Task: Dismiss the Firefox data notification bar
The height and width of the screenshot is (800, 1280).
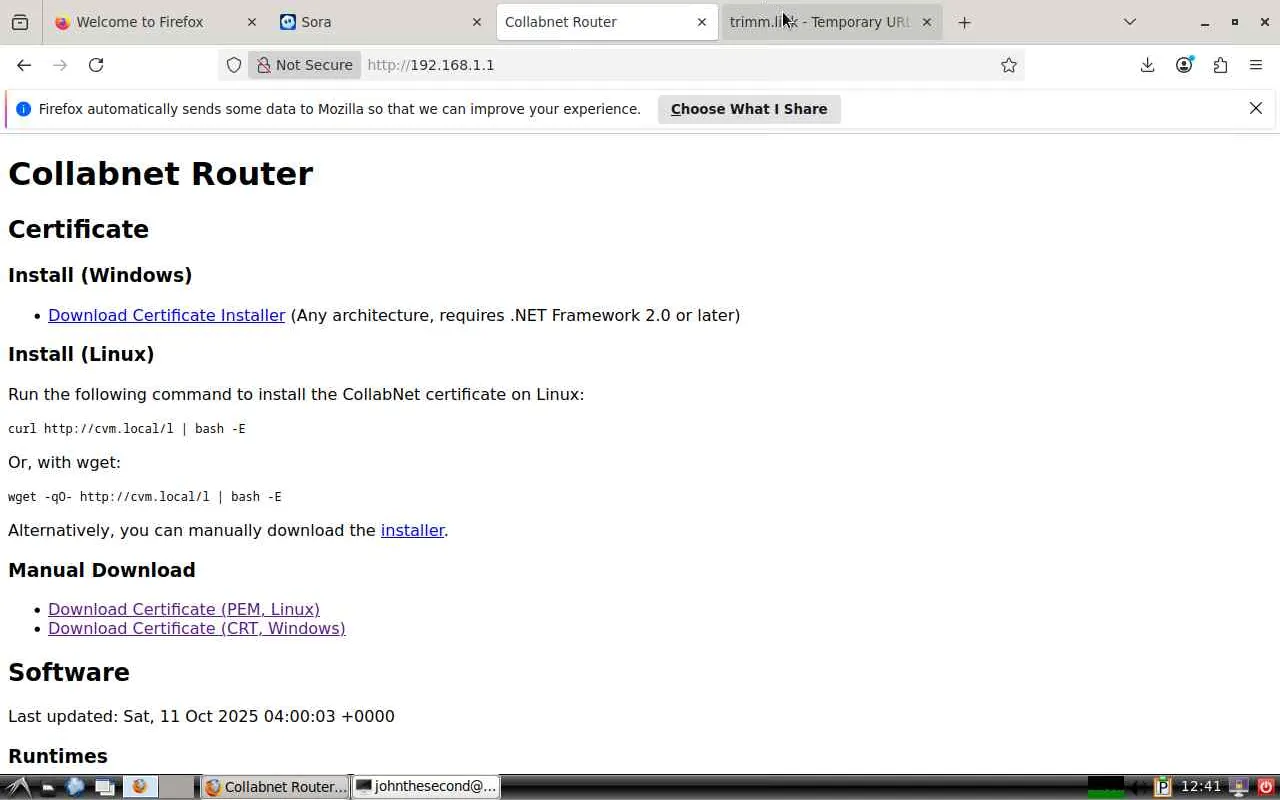Action: pos(1256,108)
